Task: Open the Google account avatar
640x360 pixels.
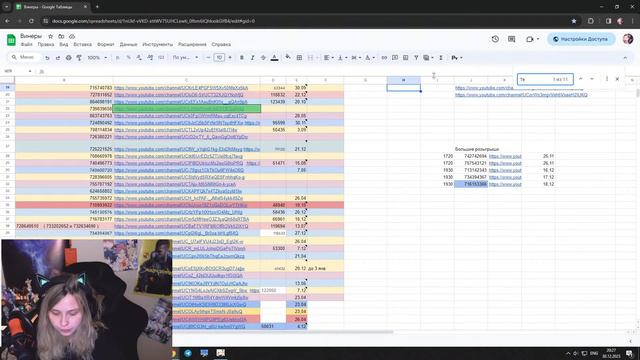Action: pyautogui.click(x=628, y=39)
